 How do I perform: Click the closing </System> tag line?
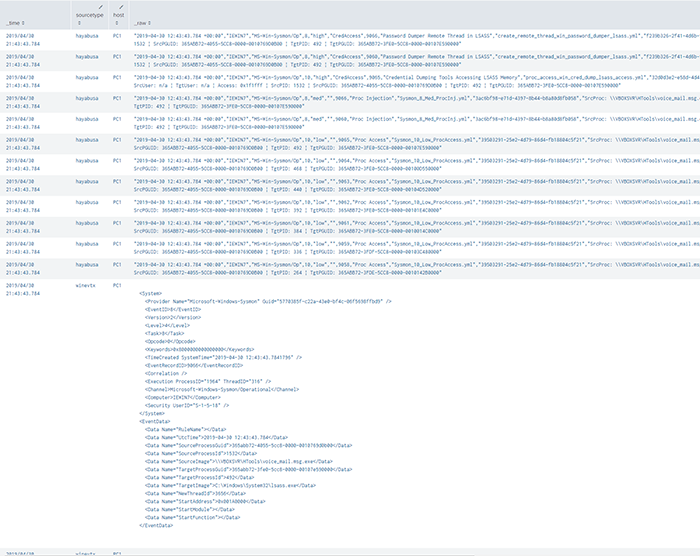(152, 414)
